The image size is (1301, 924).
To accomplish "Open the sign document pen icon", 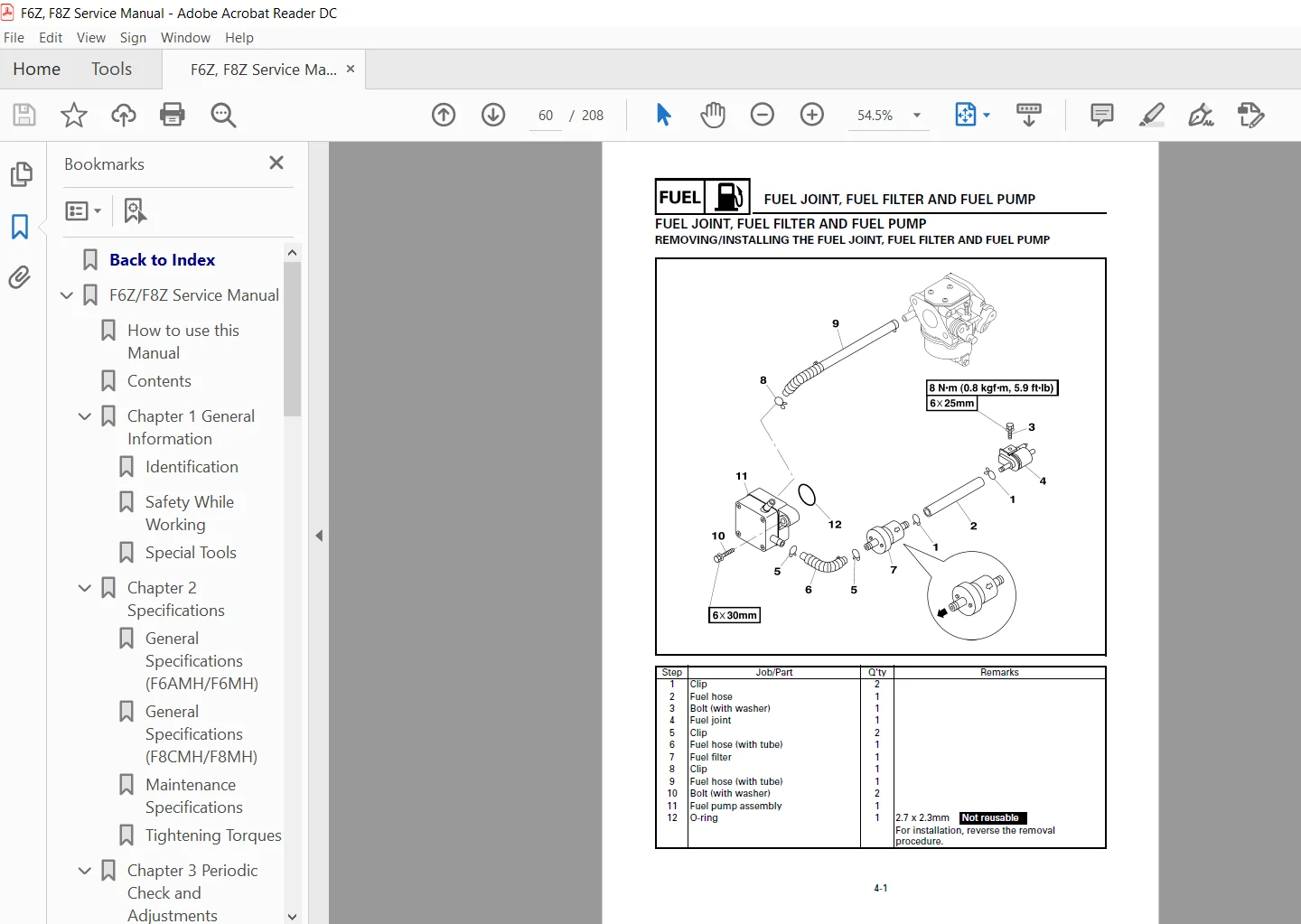I will [1201, 115].
